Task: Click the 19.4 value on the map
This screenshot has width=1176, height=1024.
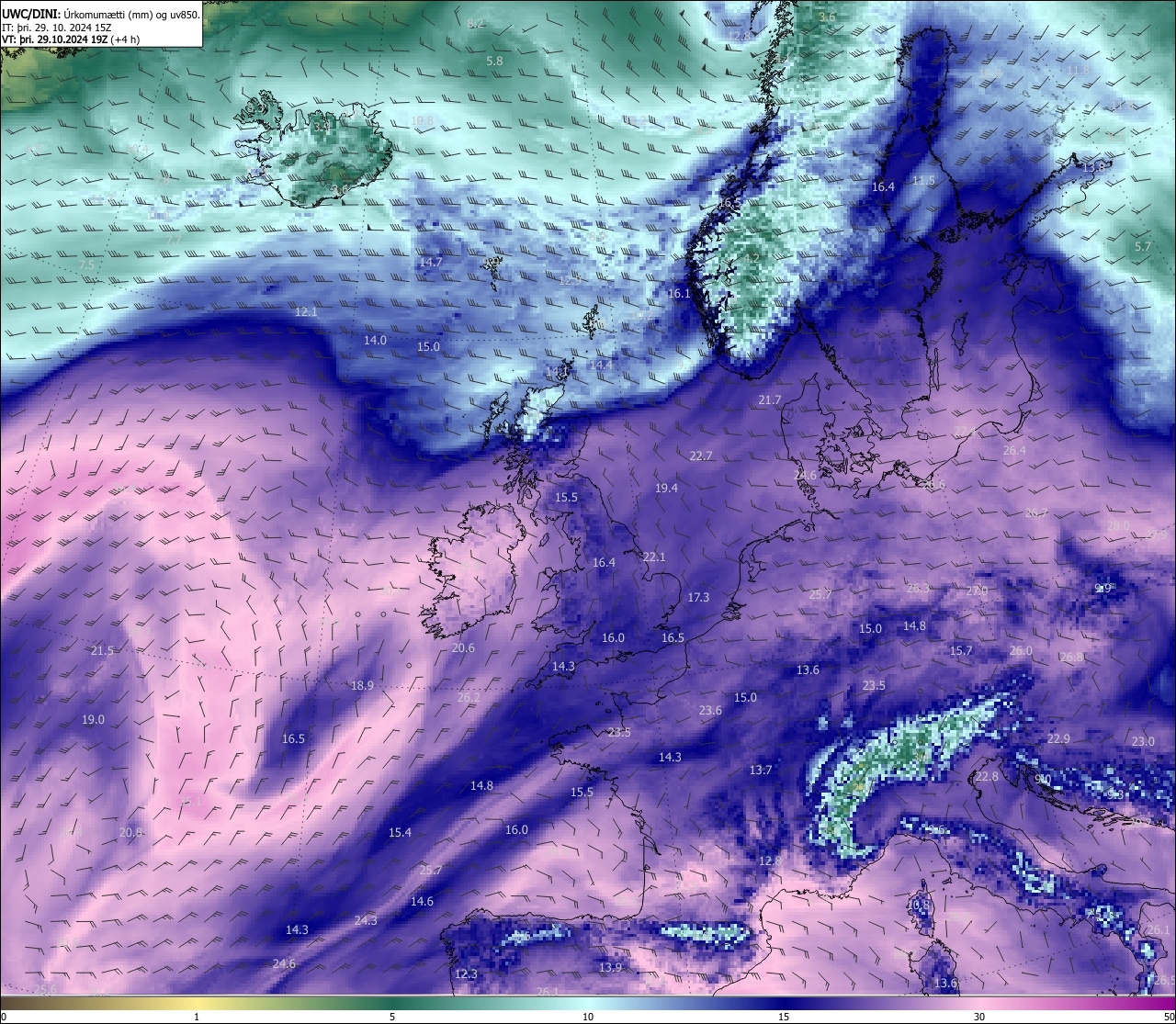Action: pos(667,488)
